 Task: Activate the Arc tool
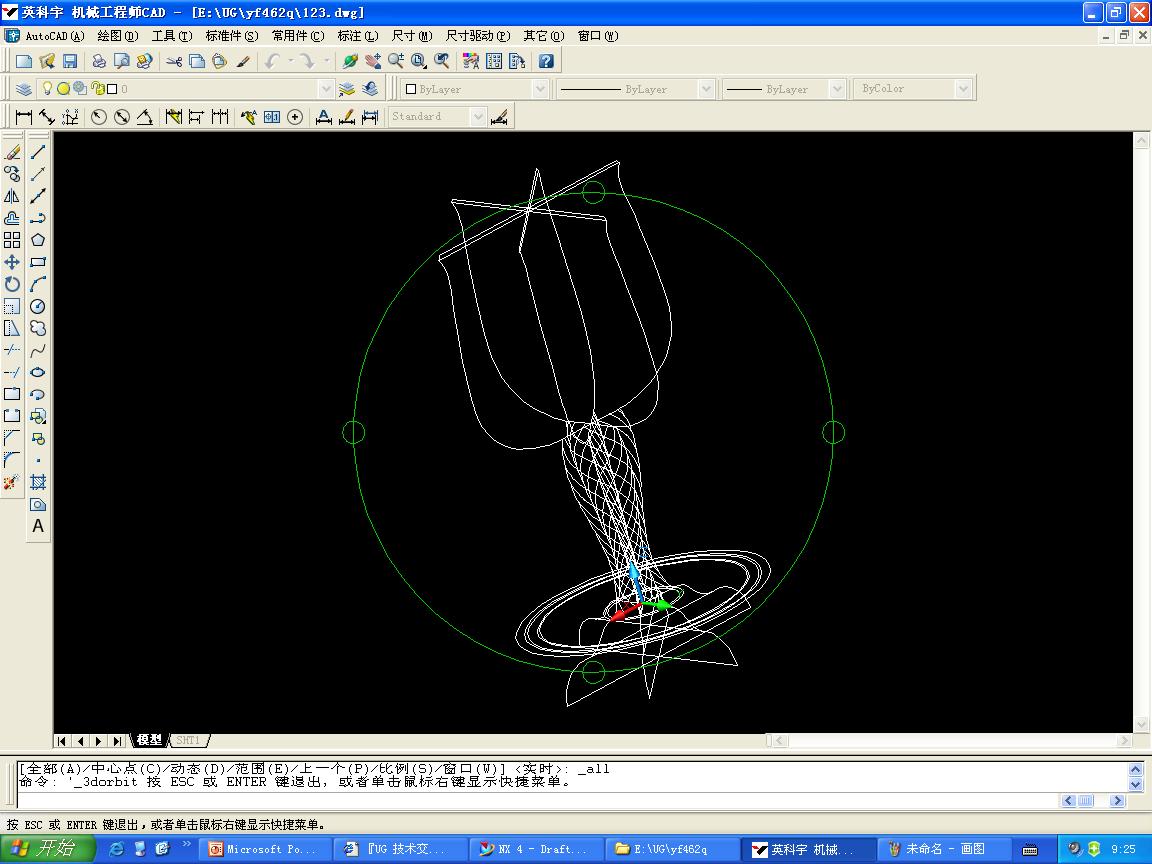[38, 284]
